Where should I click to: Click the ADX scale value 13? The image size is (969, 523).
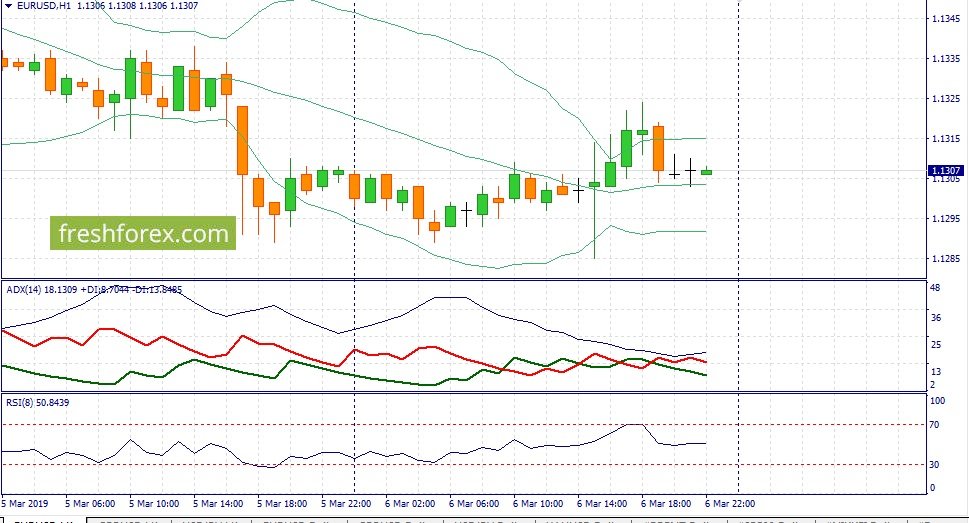(x=936, y=372)
